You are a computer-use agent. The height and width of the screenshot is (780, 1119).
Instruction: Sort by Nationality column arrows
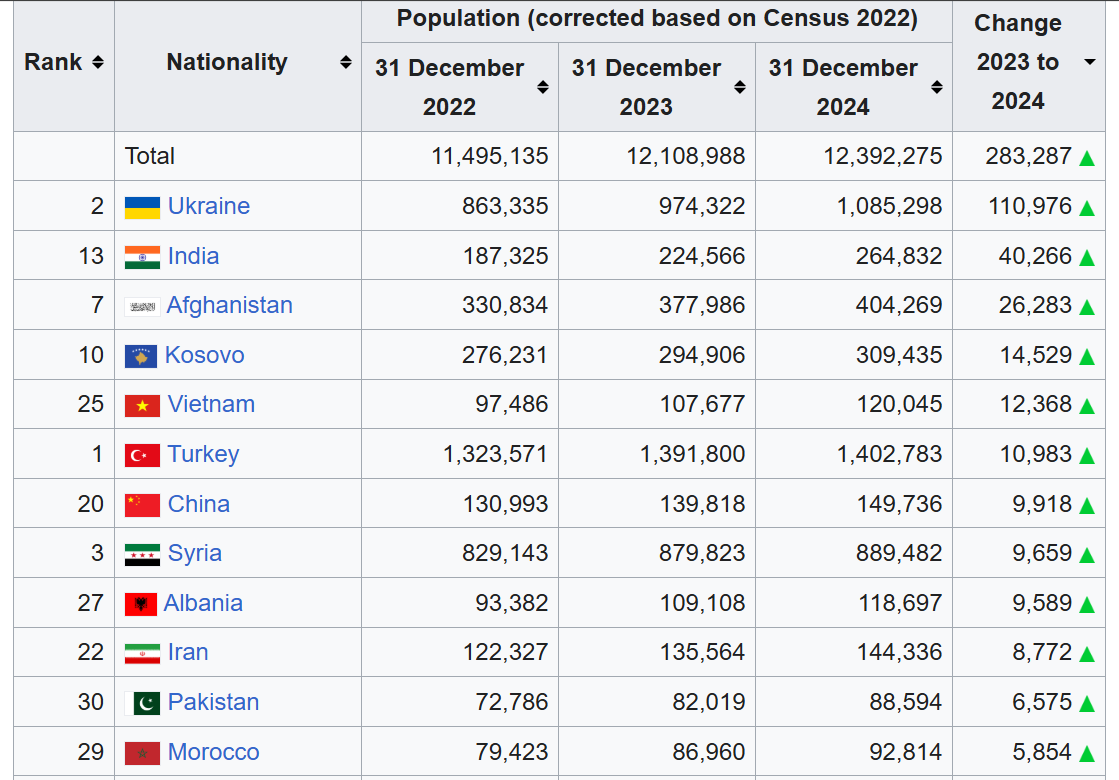[x=345, y=62]
